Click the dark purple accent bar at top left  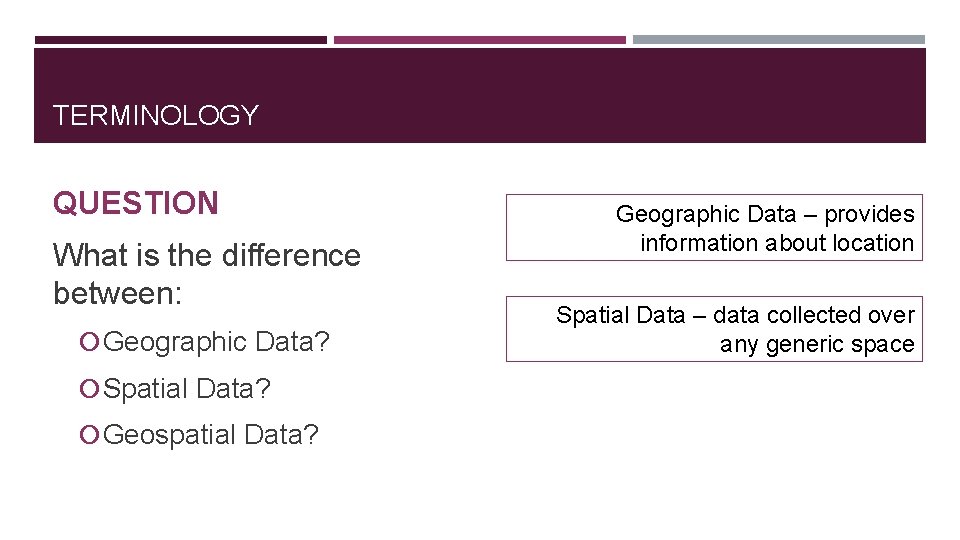[x=180, y=40]
